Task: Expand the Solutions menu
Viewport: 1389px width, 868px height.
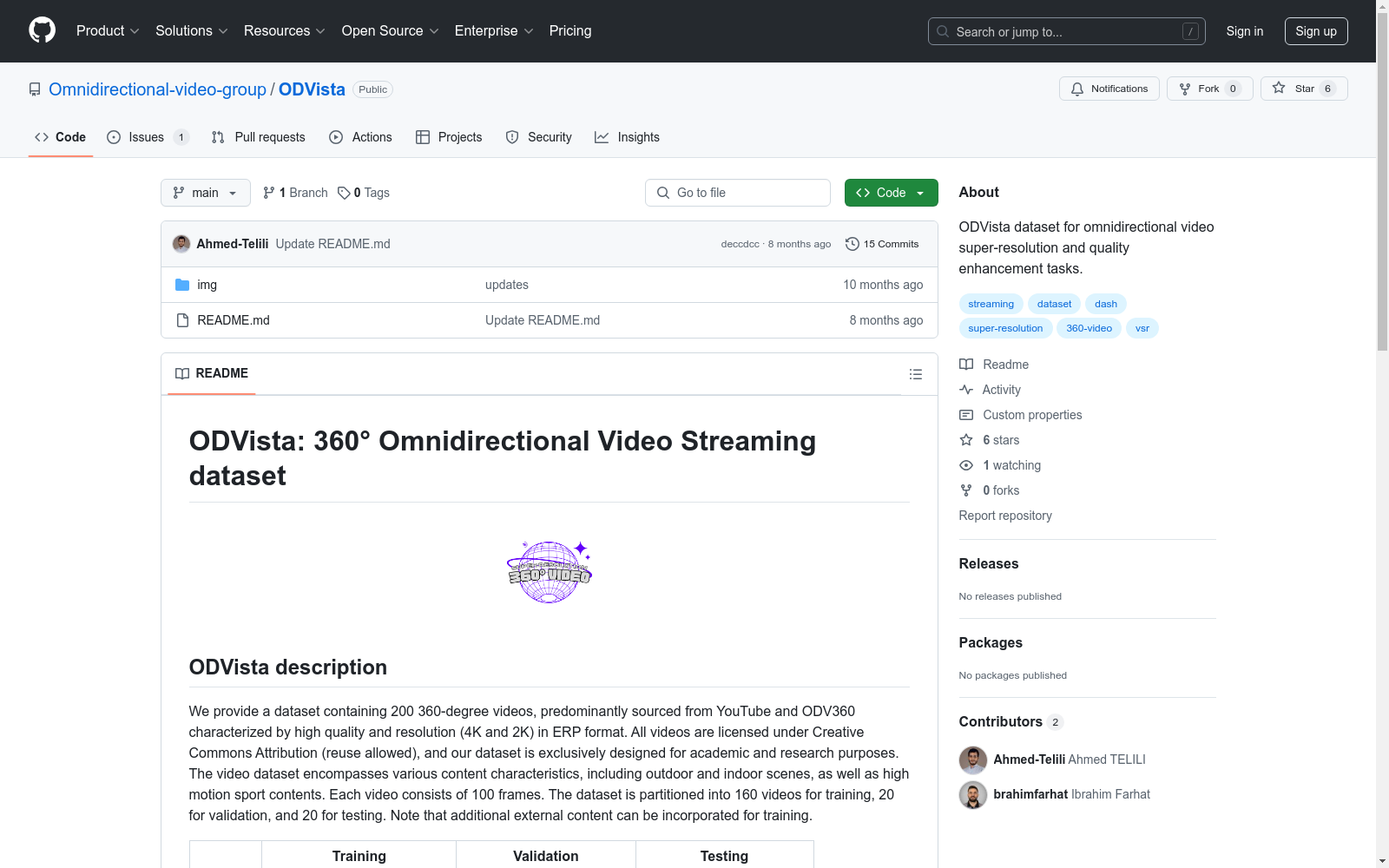Action: (192, 30)
